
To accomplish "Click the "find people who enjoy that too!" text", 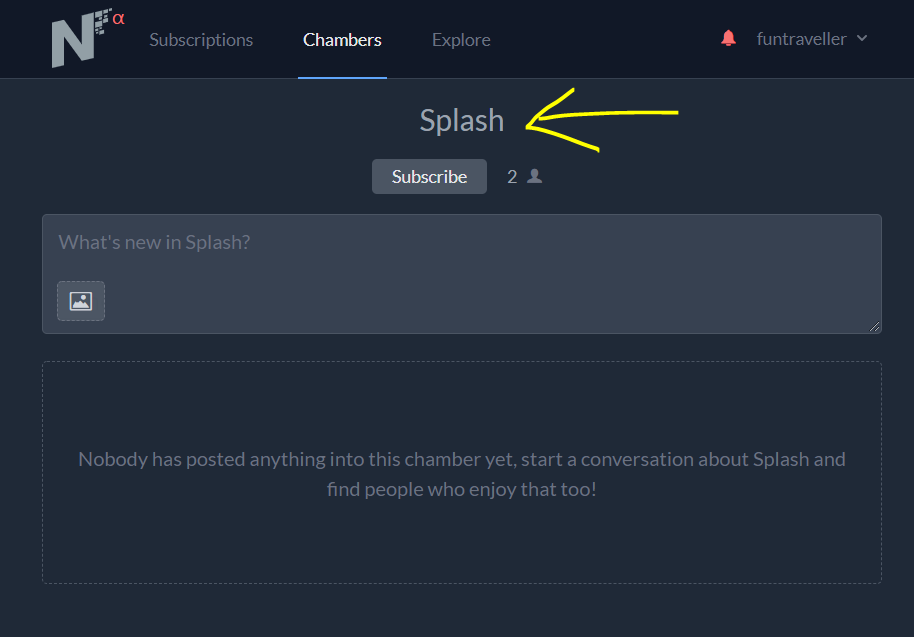I will [461, 490].
